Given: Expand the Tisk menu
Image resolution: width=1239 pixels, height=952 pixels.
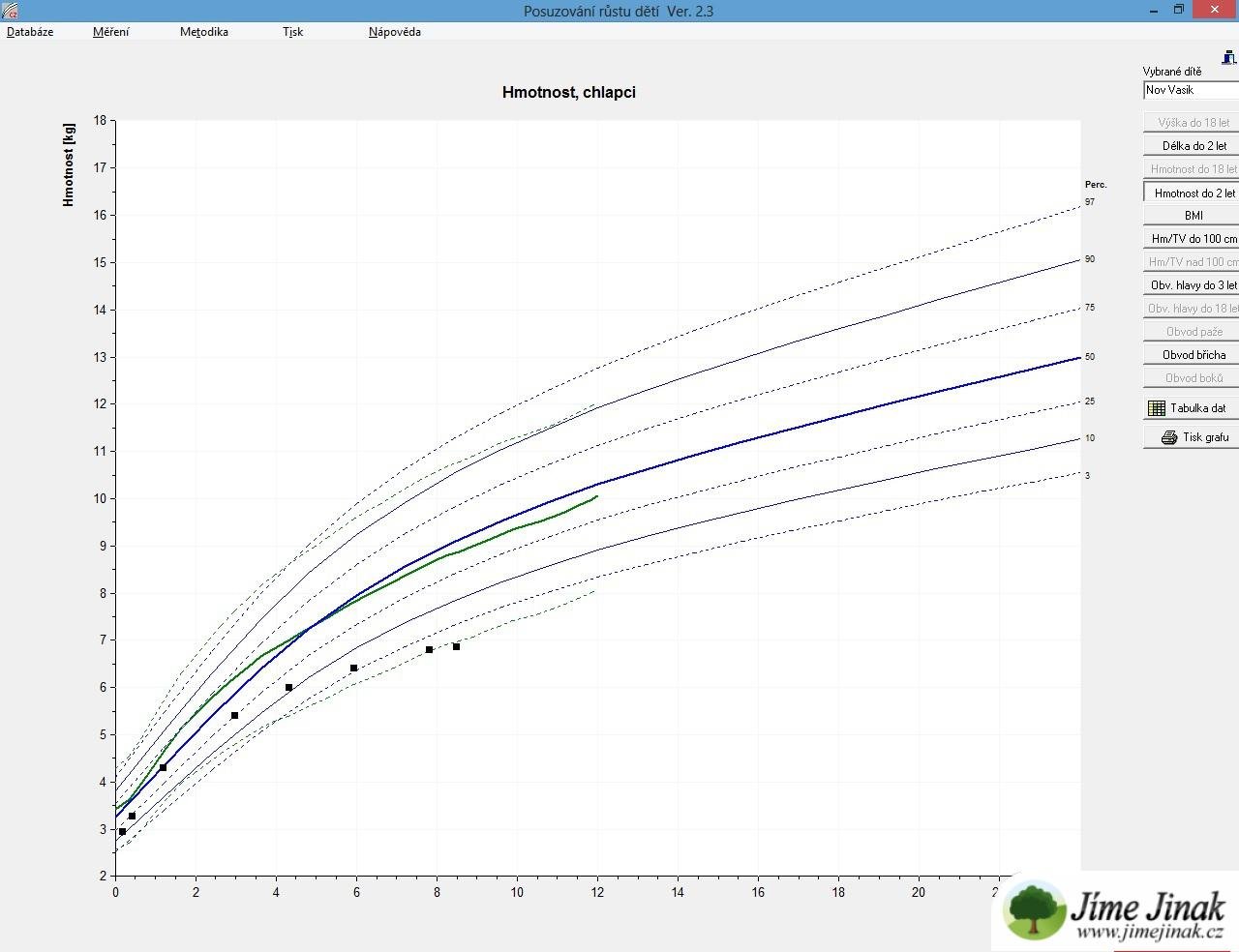Looking at the screenshot, I should coord(292,32).
